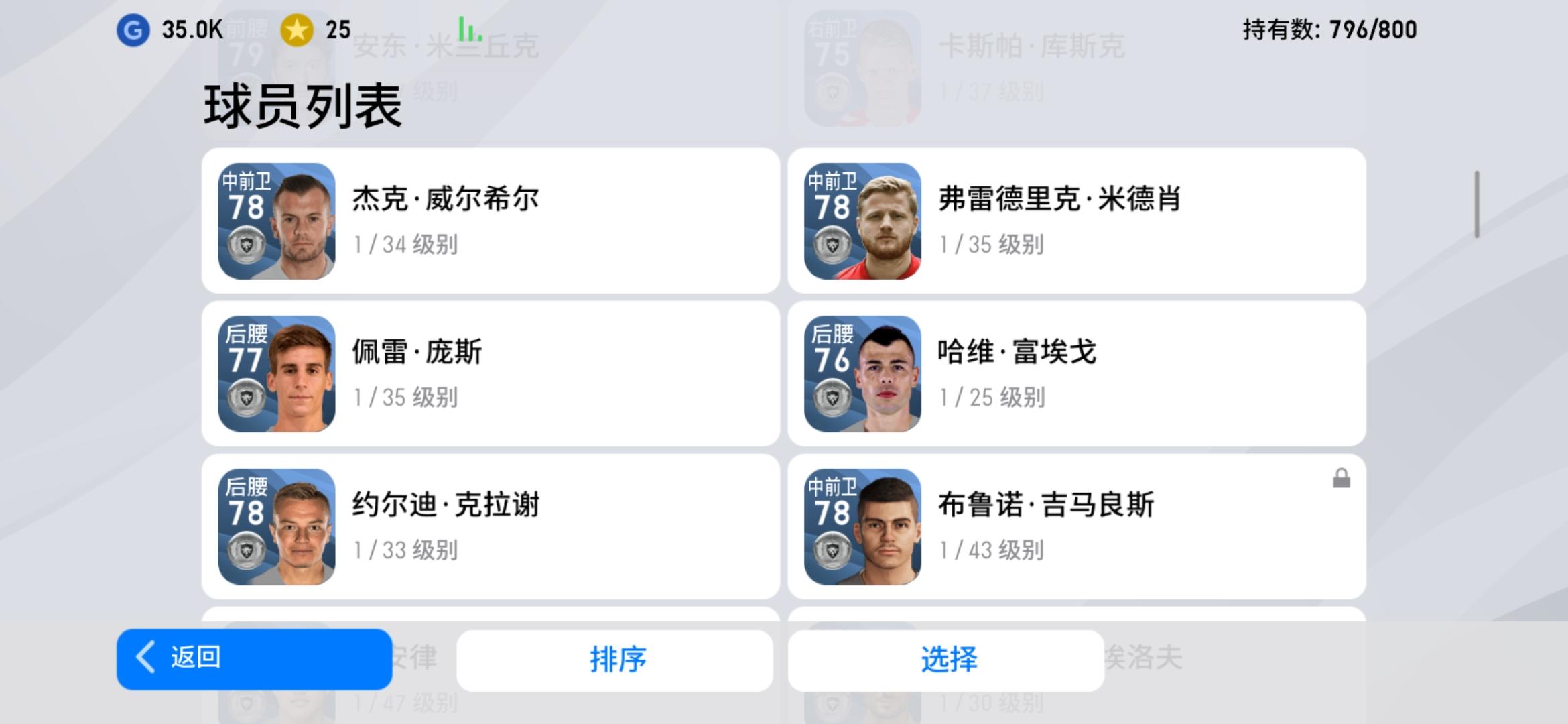The height and width of the screenshot is (724, 1568).
Task: Tap the 持有数 796/800 counter
Action: coord(1329,29)
